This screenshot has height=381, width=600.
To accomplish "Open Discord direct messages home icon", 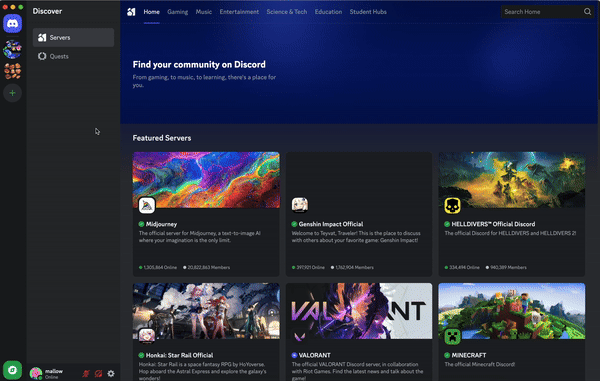I will [13, 24].
